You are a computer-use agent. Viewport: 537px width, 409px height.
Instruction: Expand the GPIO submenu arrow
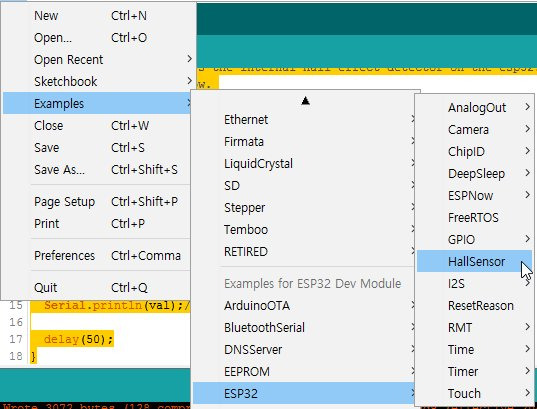[x=527, y=239]
